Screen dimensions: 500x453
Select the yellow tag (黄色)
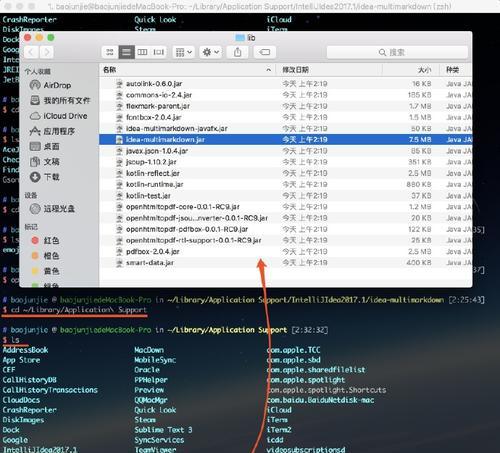point(45,271)
